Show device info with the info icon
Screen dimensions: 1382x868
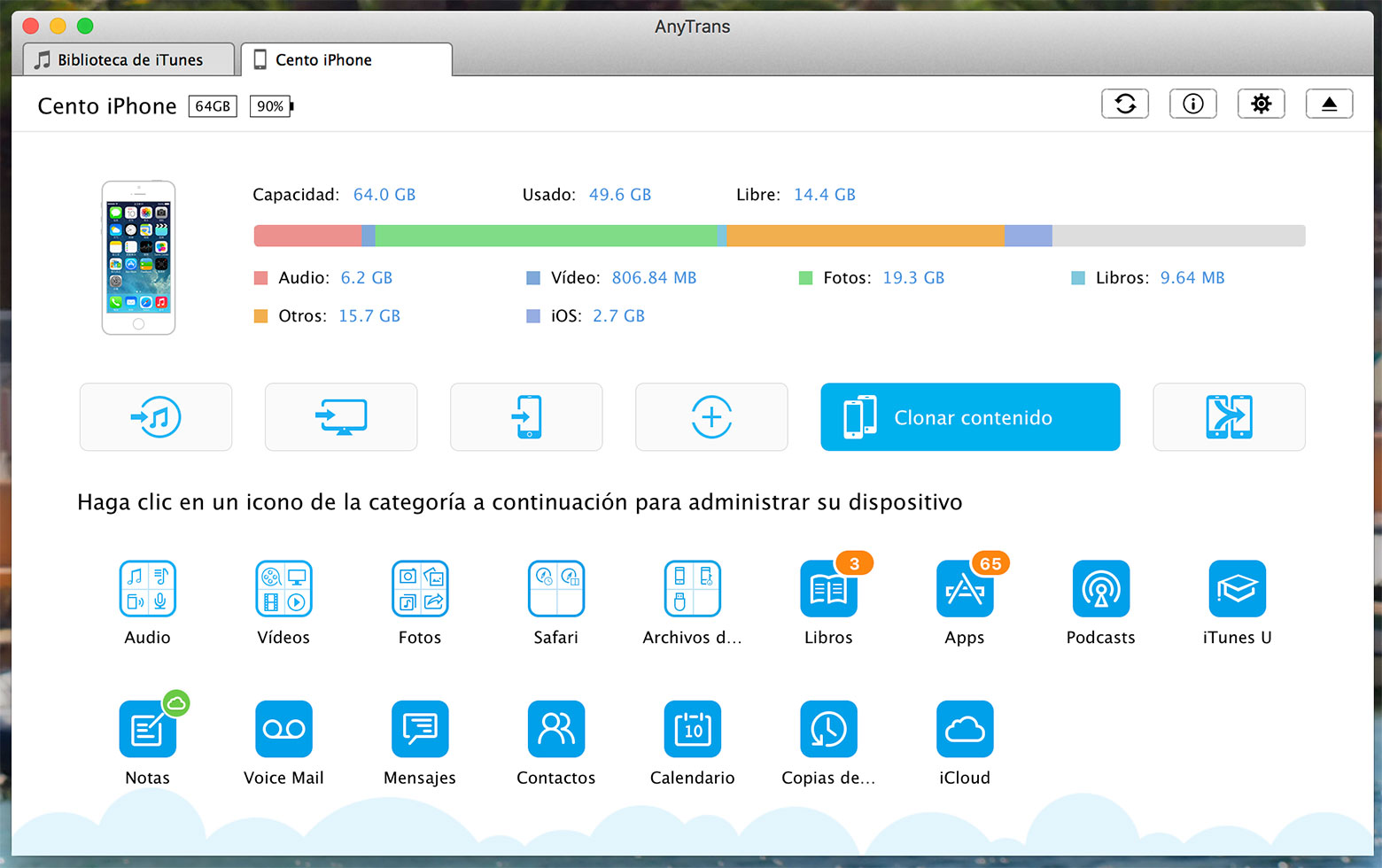pos(1193,104)
